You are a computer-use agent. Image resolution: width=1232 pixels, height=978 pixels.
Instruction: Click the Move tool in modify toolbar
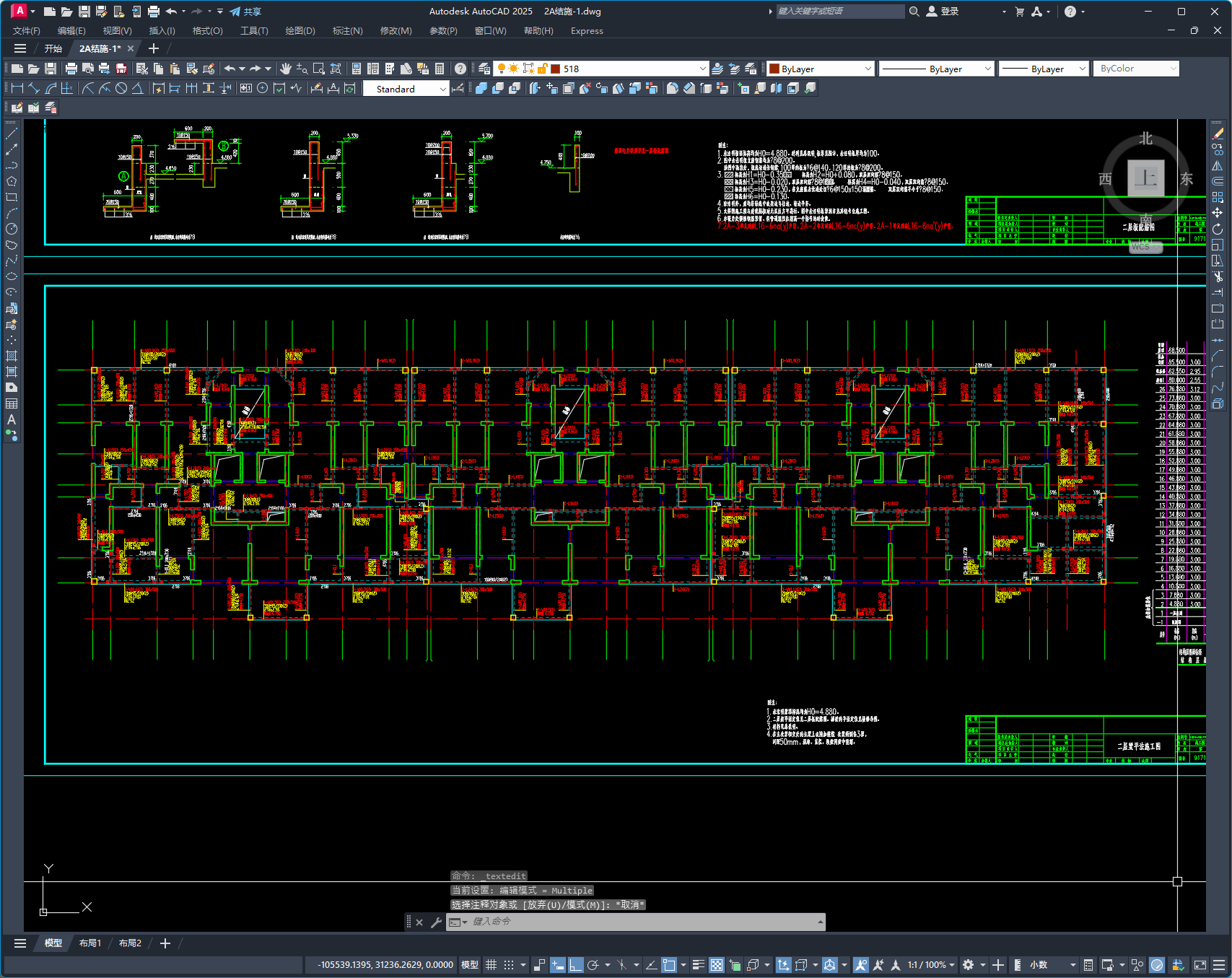click(1218, 213)
